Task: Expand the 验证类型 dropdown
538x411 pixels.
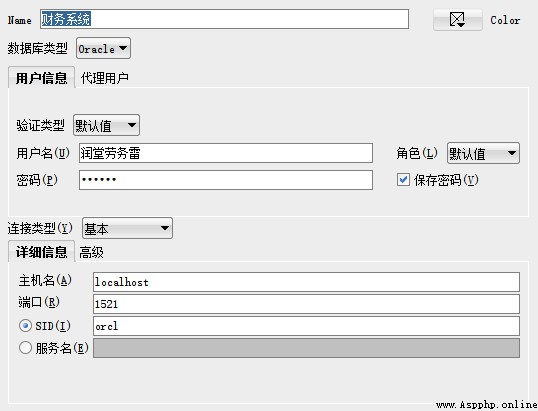Action: (x=106, y=125)
